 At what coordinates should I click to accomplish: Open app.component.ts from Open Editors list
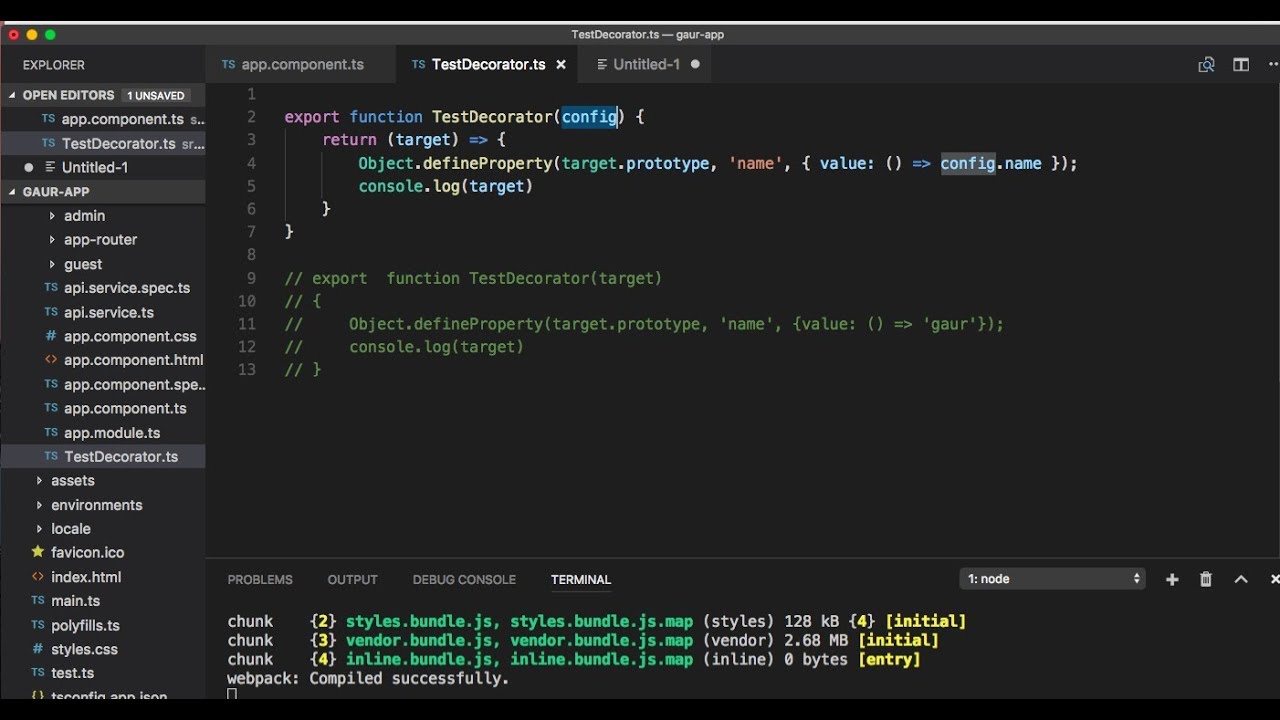(103, 119)
